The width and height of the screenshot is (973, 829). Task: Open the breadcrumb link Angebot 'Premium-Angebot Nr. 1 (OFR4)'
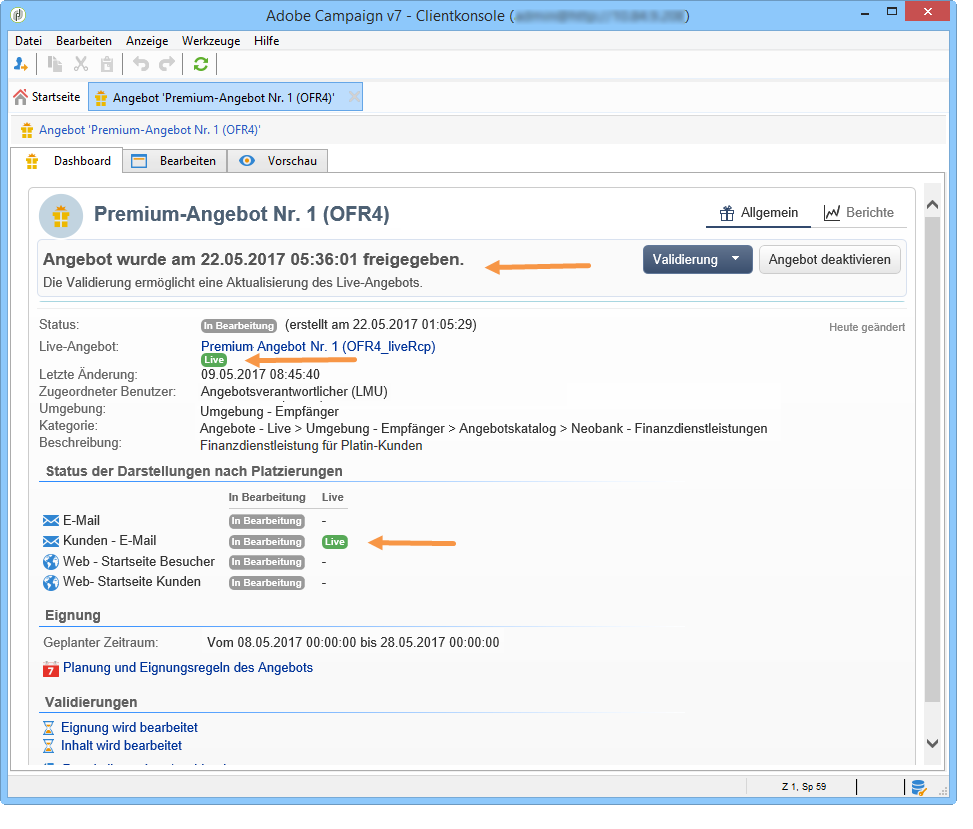click(x=150, y=130)
